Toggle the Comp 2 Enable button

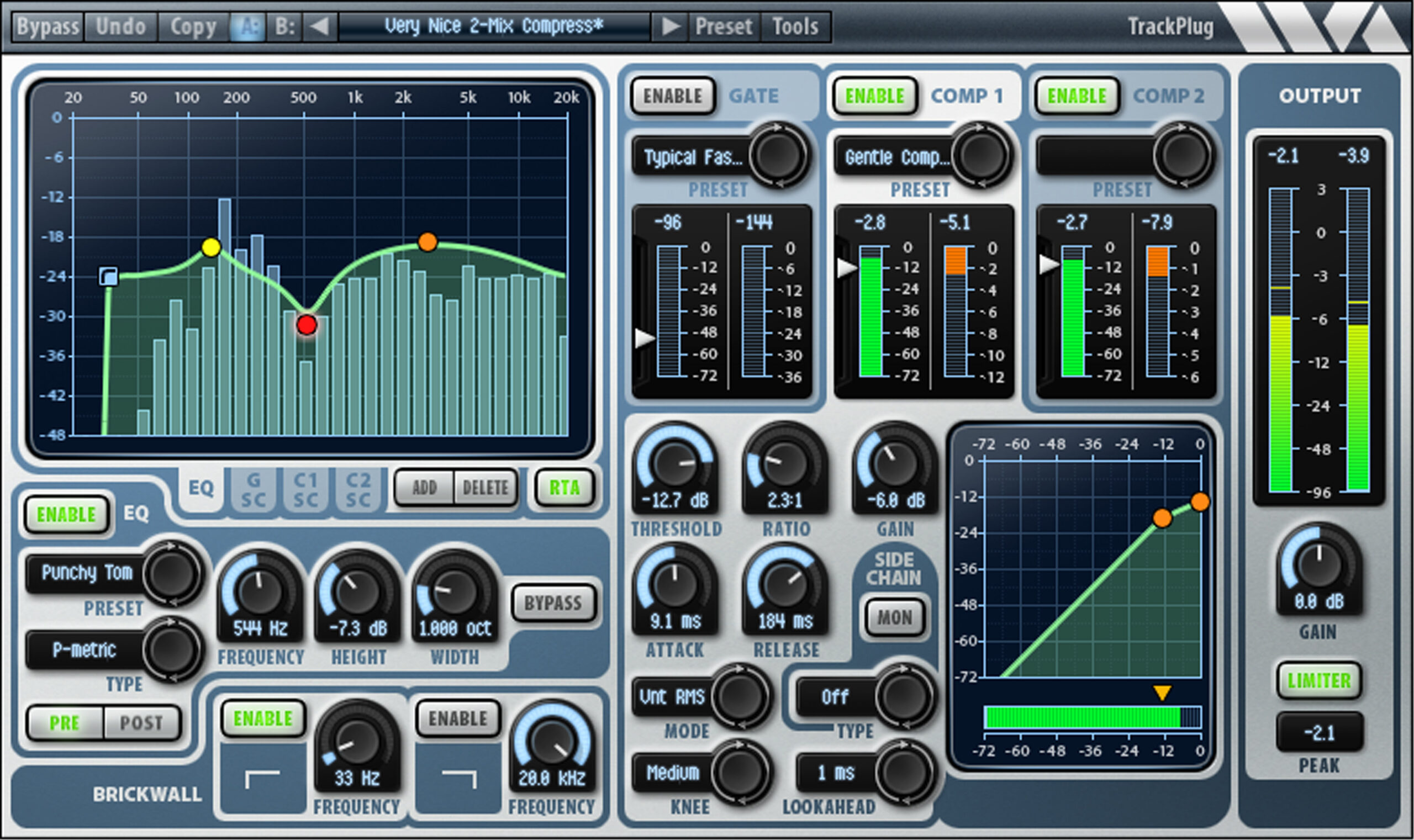(1077, 96)
